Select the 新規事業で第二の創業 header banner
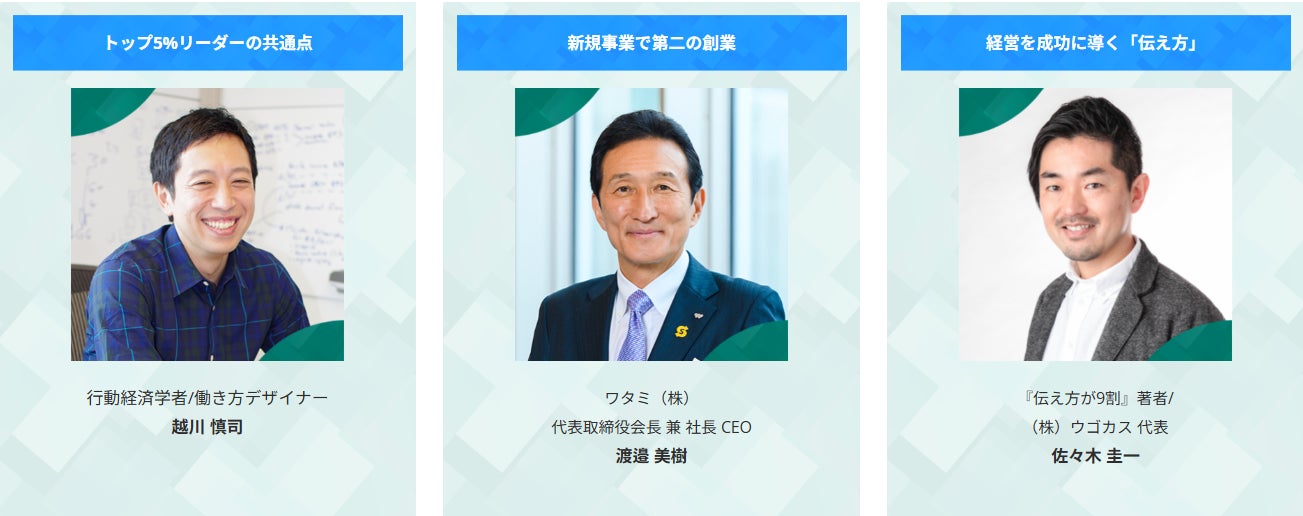The width and height of the screenshot is (1303, 516). (x=652, y=43)
